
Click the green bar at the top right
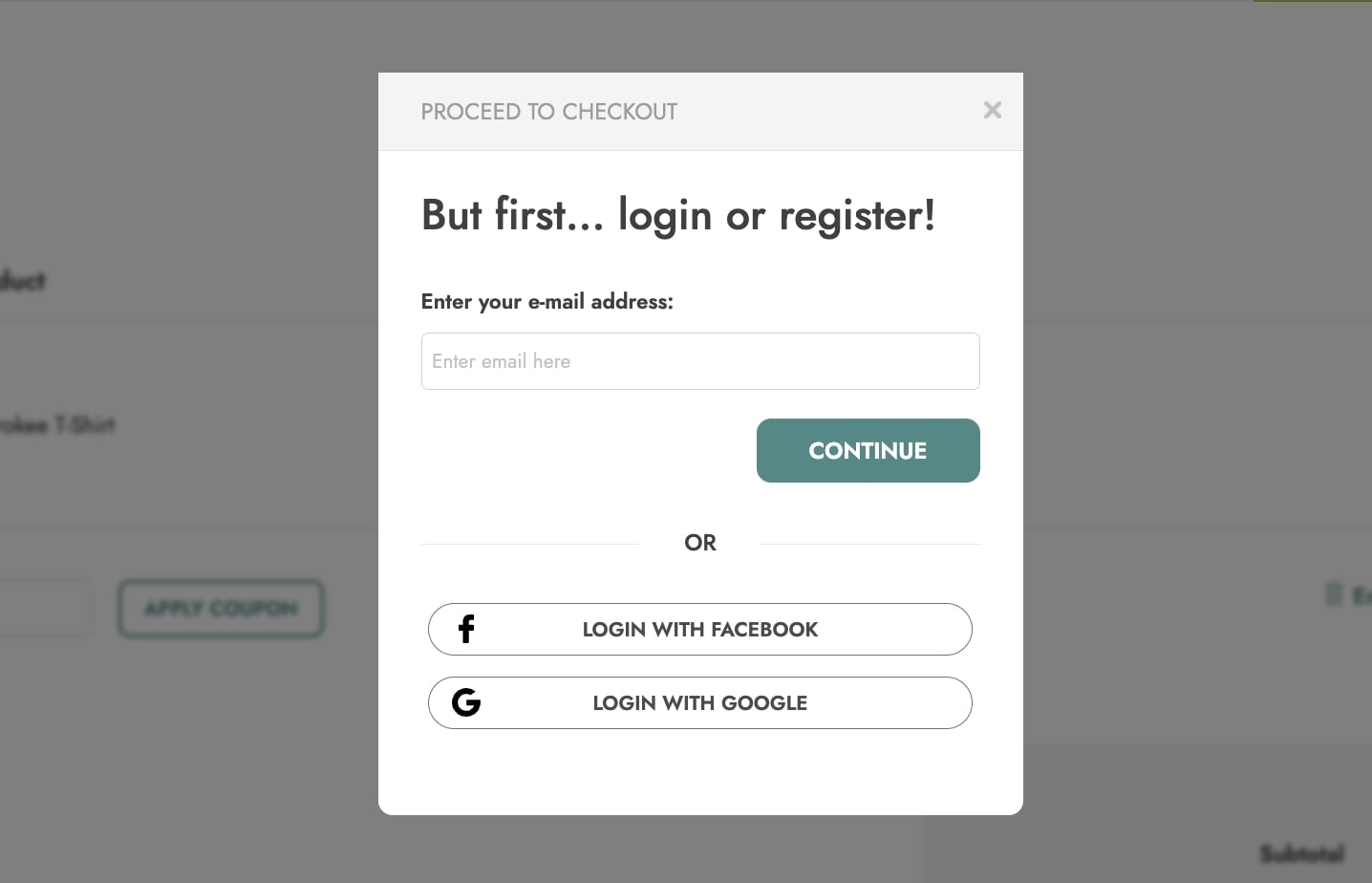click(x=1312, y=1)
